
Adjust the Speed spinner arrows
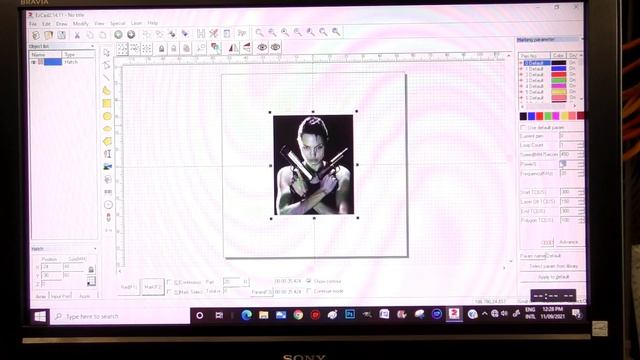[580, 155]
